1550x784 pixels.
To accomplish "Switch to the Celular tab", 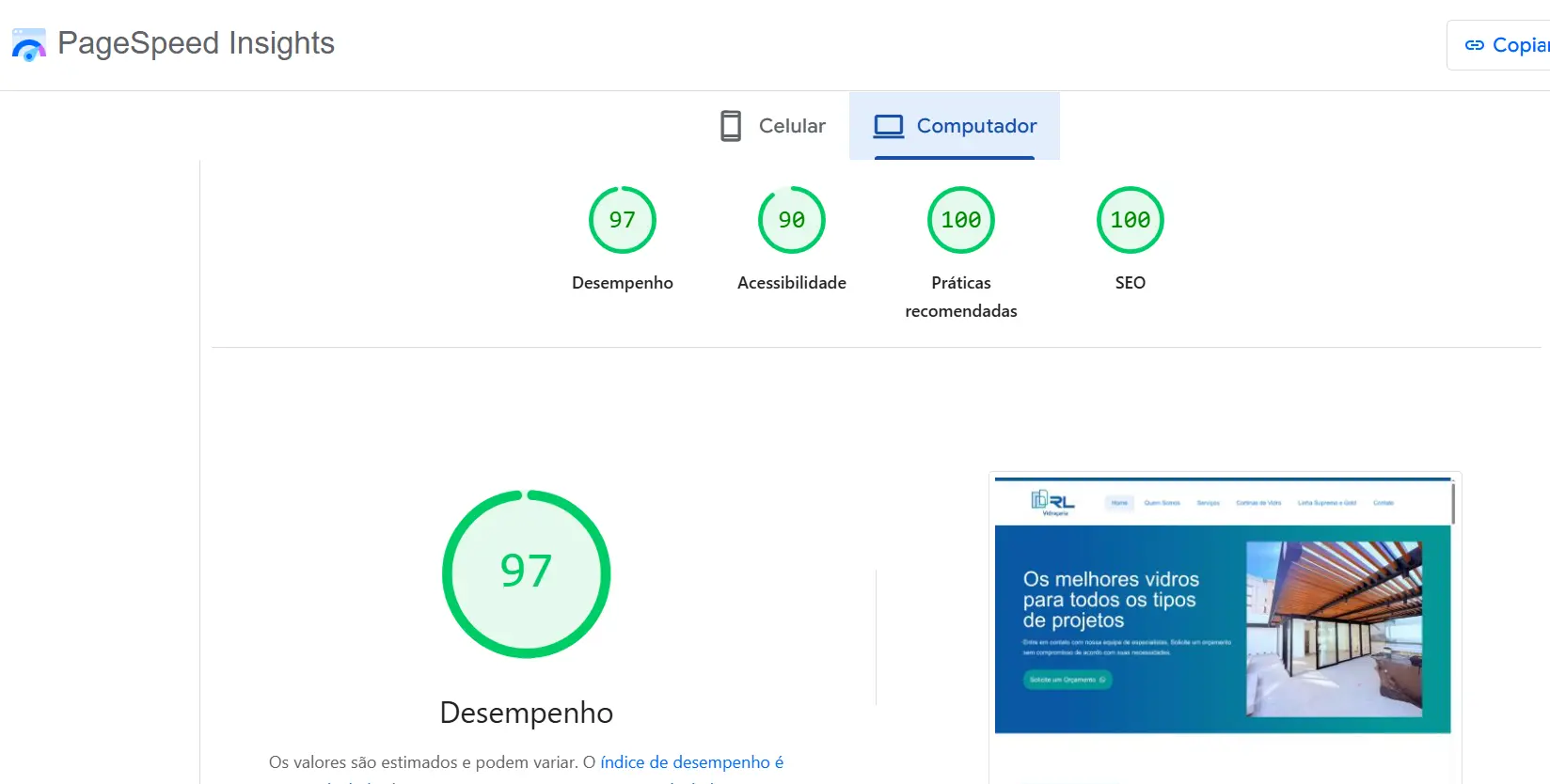I will [791, 126].
